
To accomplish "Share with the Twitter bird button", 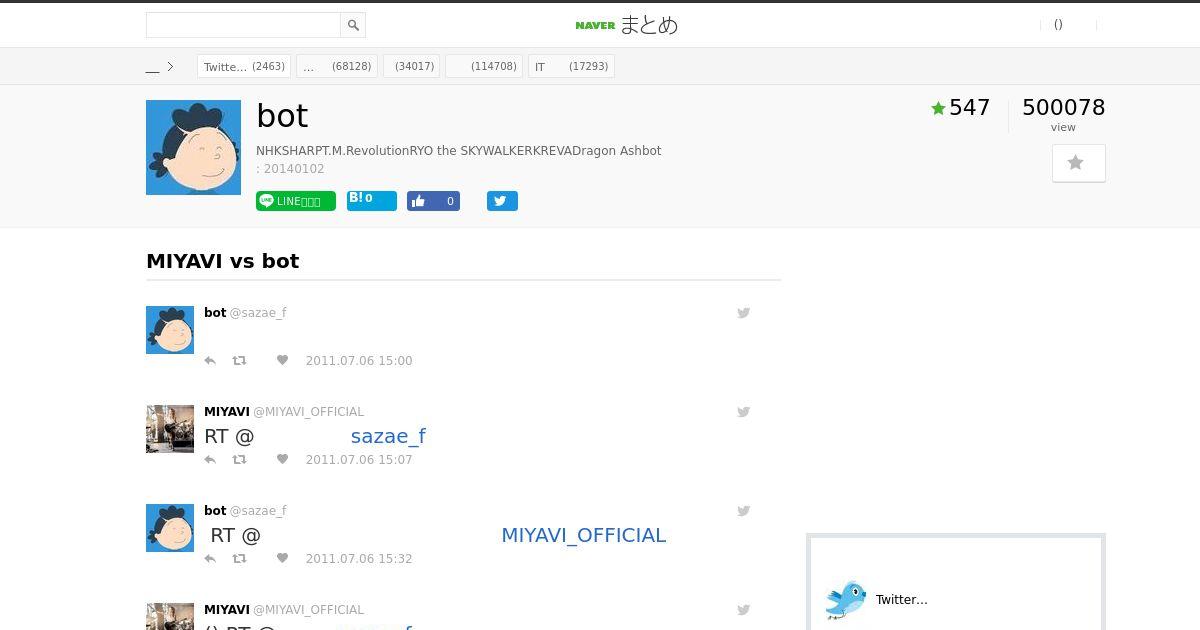I will [502, 201].
